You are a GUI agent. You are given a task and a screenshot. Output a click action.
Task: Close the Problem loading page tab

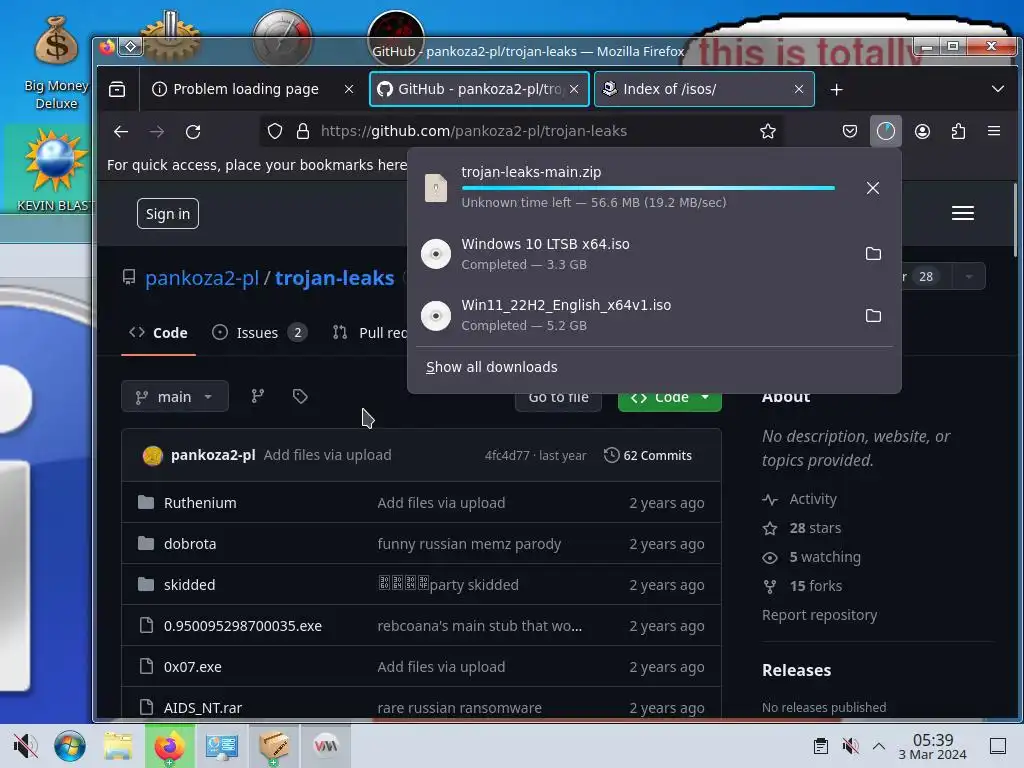349,89
